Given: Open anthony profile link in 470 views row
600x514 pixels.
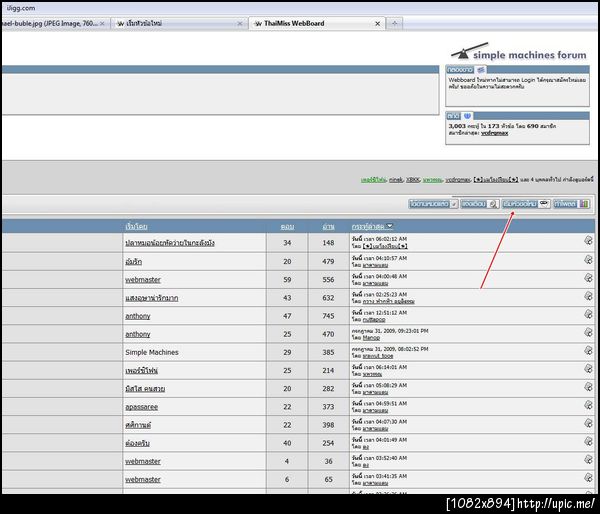Looking at the screenshot, I should pos(138,334).
